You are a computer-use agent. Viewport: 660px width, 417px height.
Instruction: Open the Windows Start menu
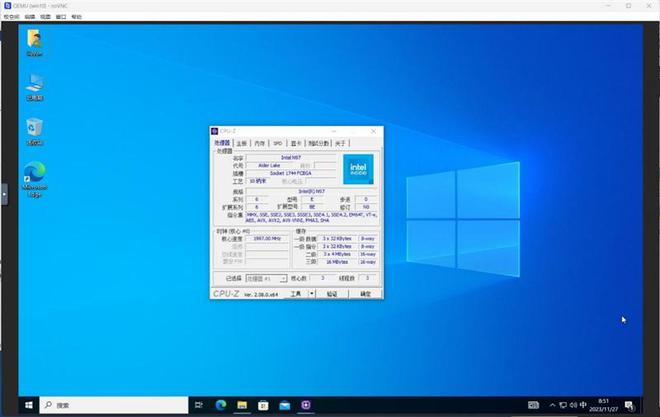tap(29, 405)
